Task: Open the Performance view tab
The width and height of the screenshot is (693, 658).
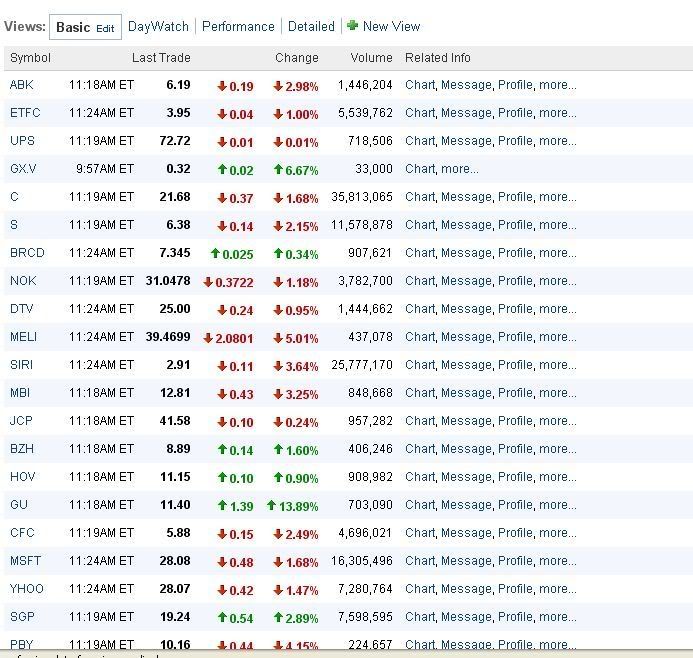Action: pos(238,26)
